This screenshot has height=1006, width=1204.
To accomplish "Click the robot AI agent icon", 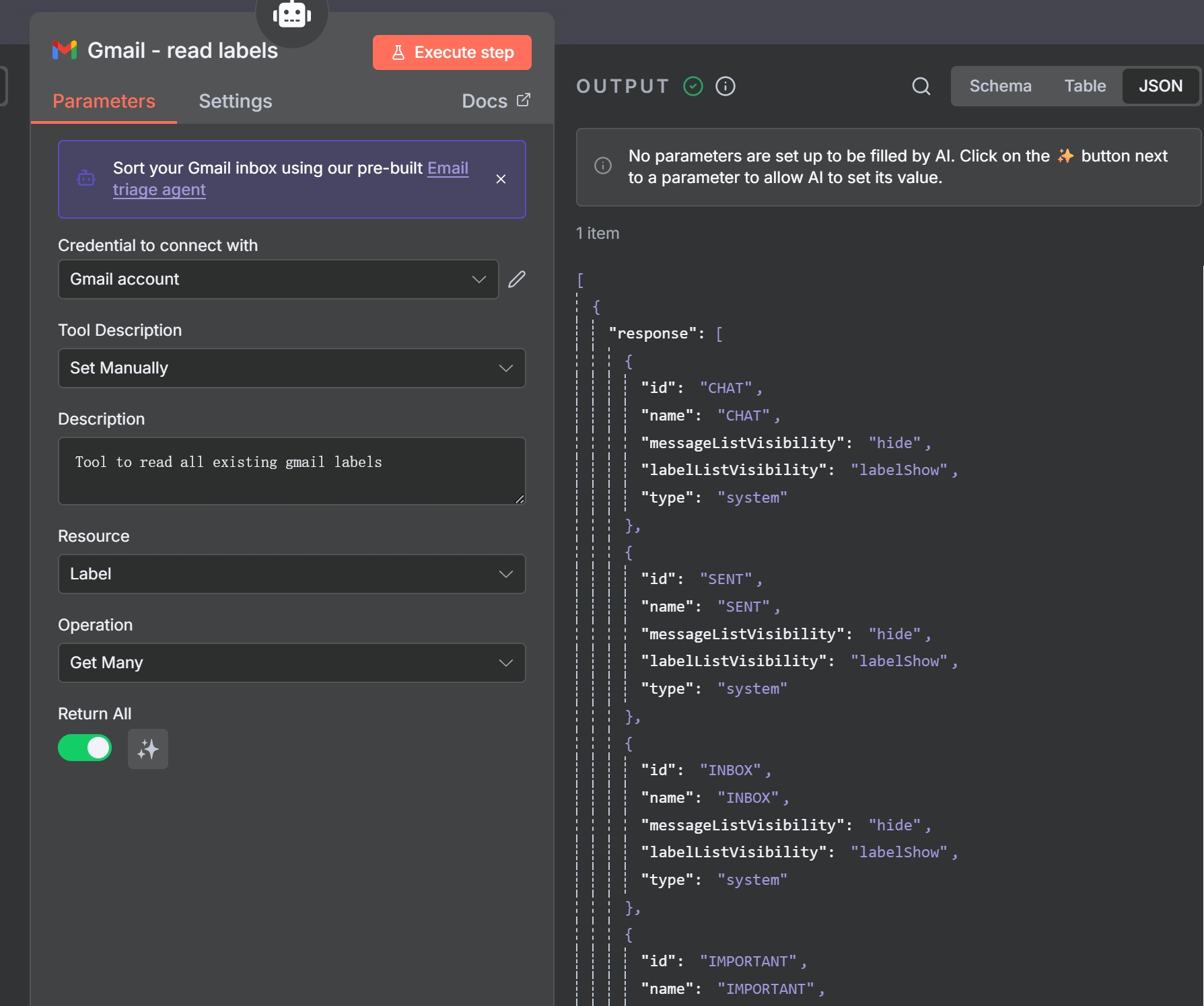I will (291, 15).
